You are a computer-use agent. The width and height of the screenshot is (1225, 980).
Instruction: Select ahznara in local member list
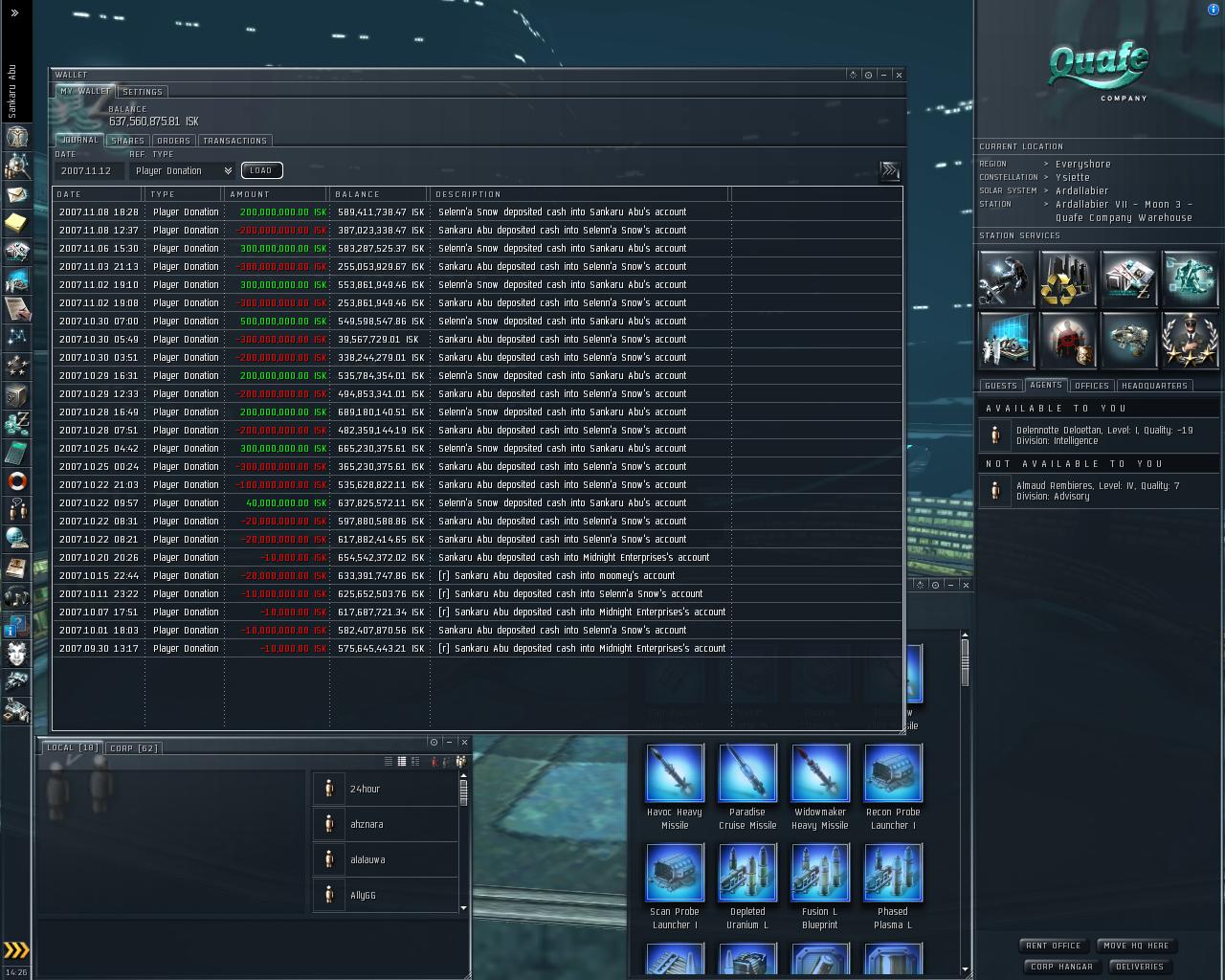click(386, 824)
